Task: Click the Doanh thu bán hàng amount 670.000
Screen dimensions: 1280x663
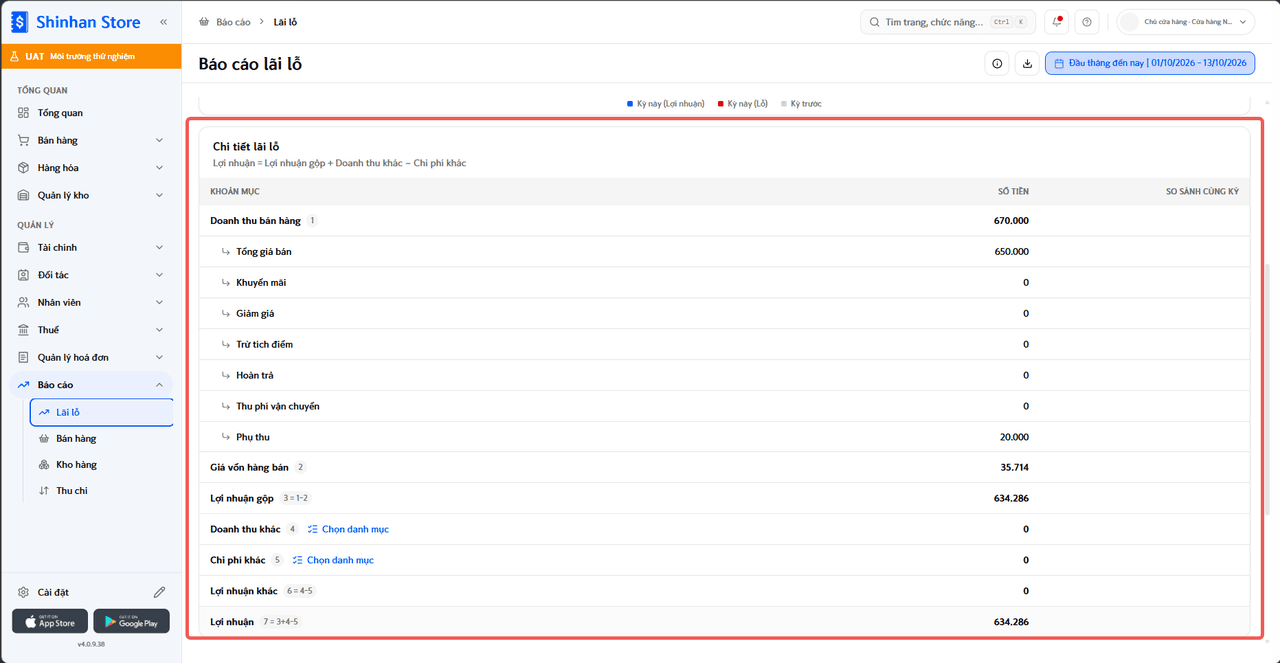Action: coord(1011,221)
